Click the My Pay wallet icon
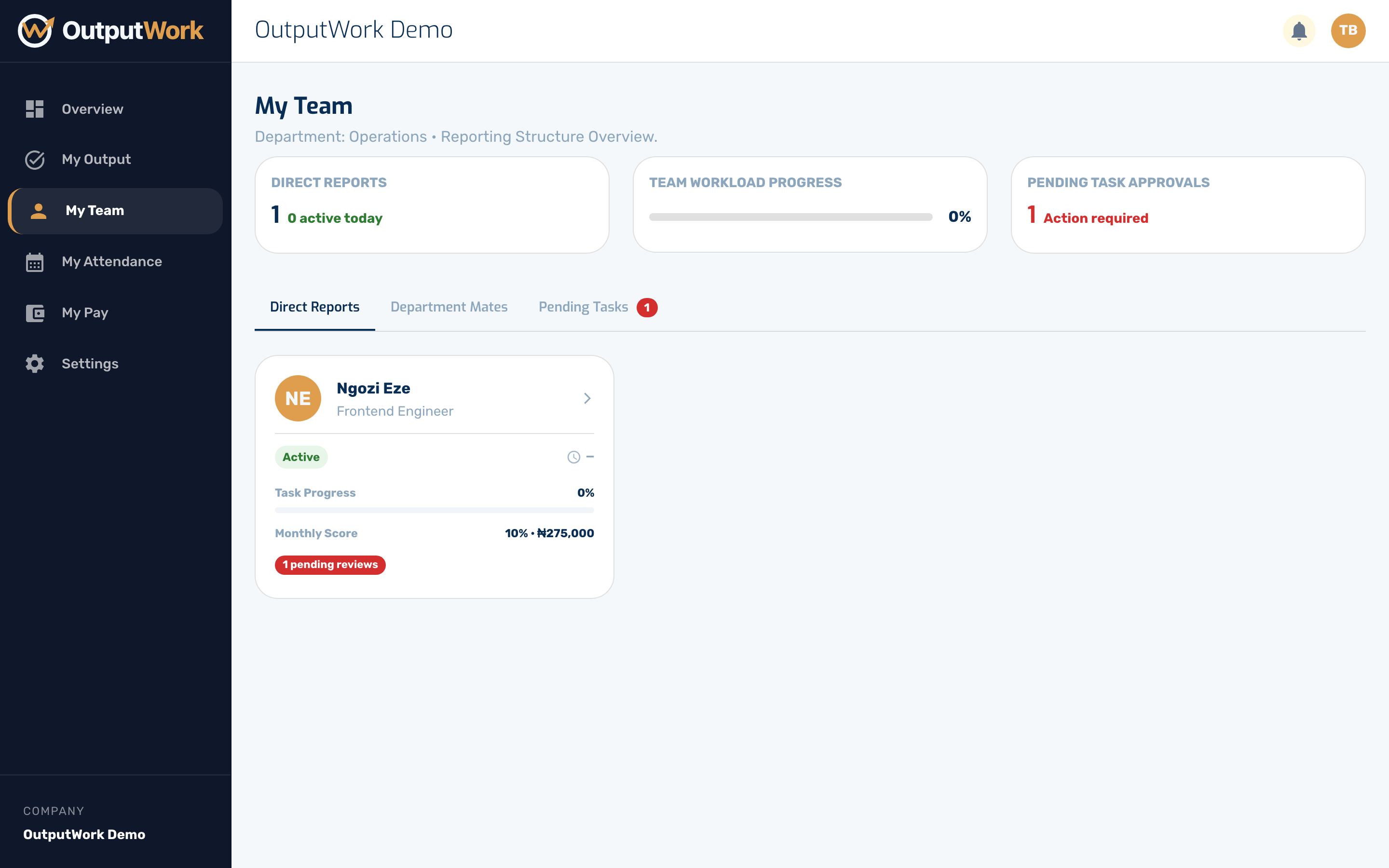The image size is (1389, 868). point(34,313)
